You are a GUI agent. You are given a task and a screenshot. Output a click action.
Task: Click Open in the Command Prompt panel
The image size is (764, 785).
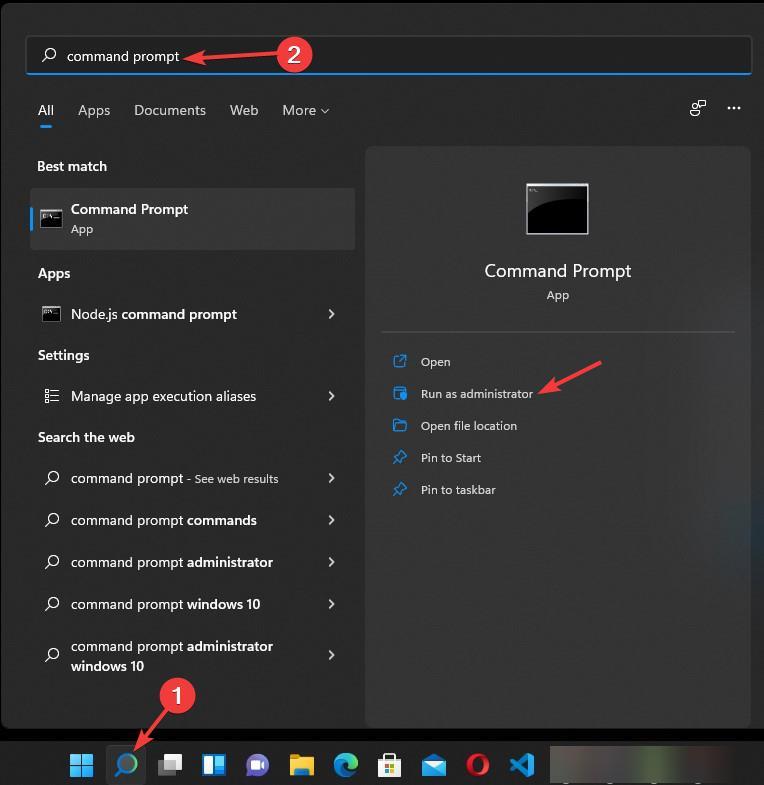(x=435, y=362)
